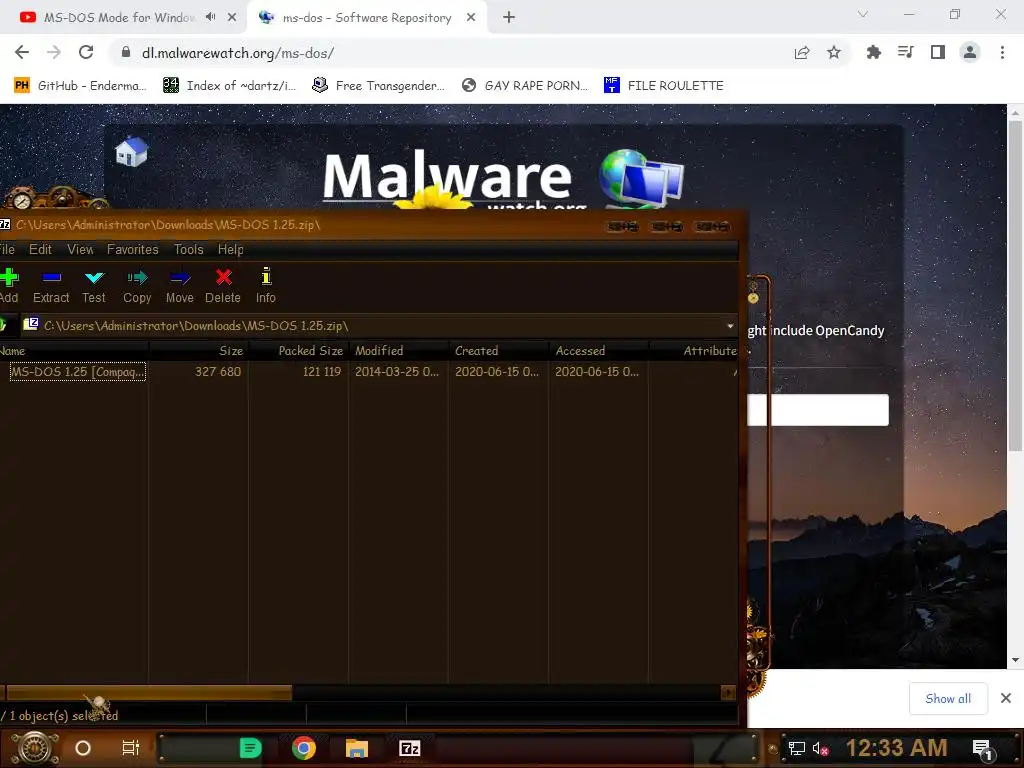
Task: Open the green chat app on taskbar
Action: click(250, 748)
